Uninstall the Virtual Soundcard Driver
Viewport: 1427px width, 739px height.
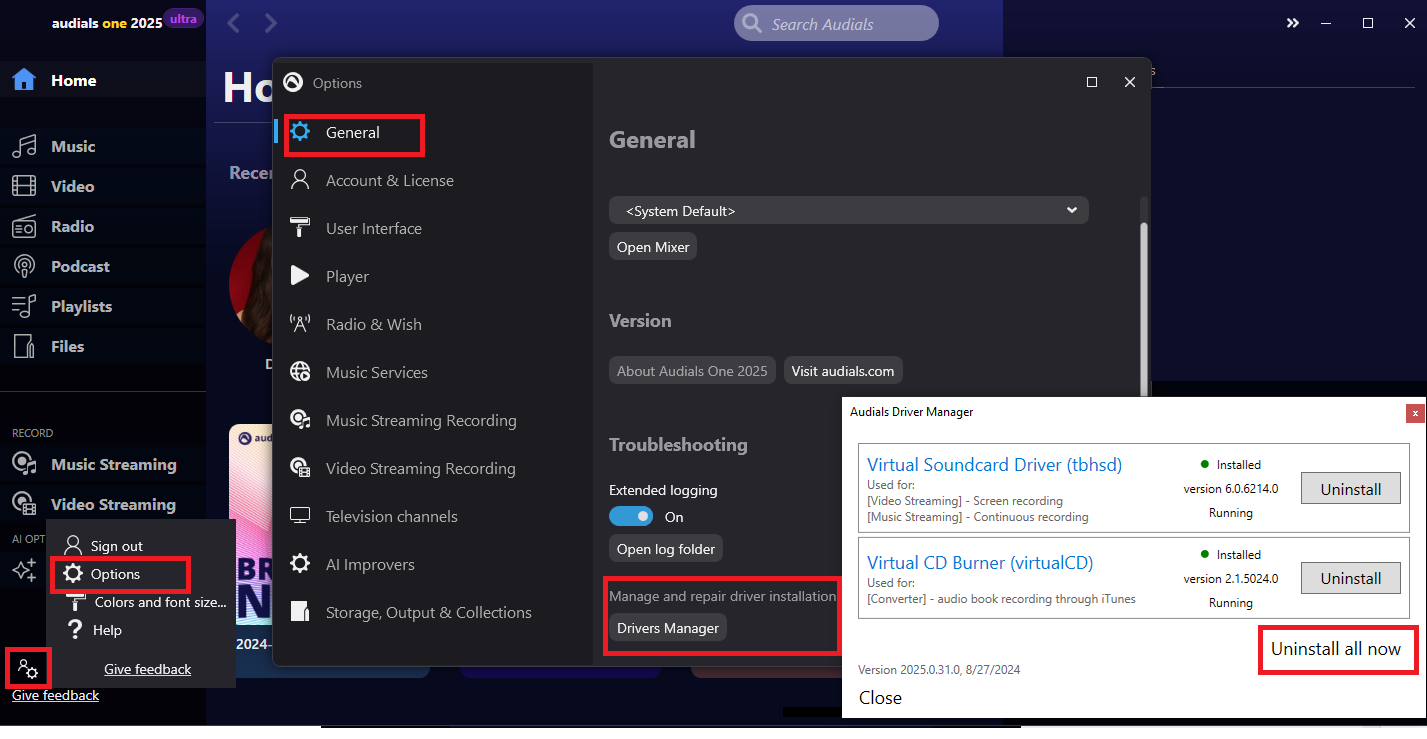1351,489
